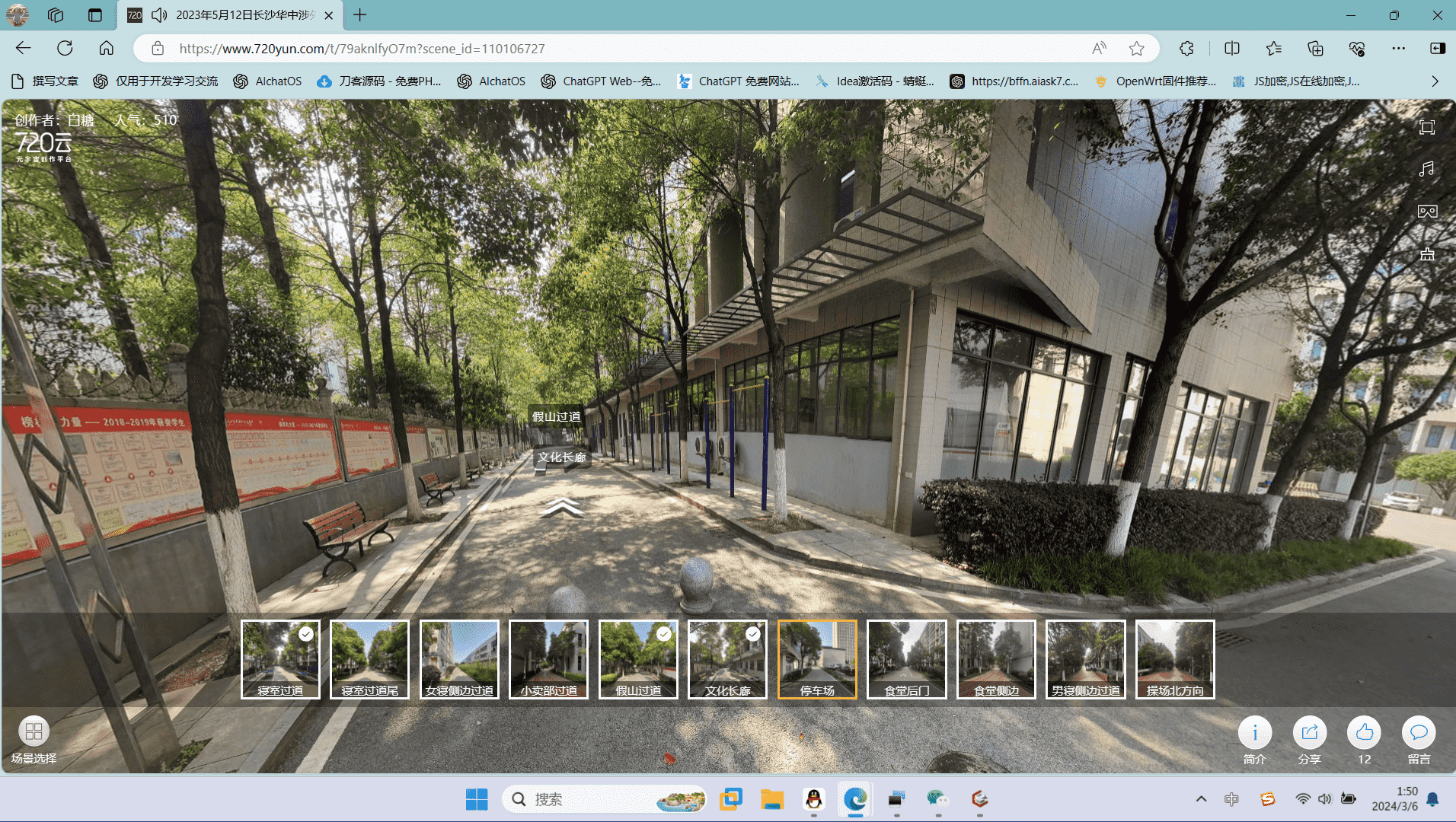This screenshot has width=1456, height=822.
Task: Open the 简介 info icon
Action: point(1254,733)
